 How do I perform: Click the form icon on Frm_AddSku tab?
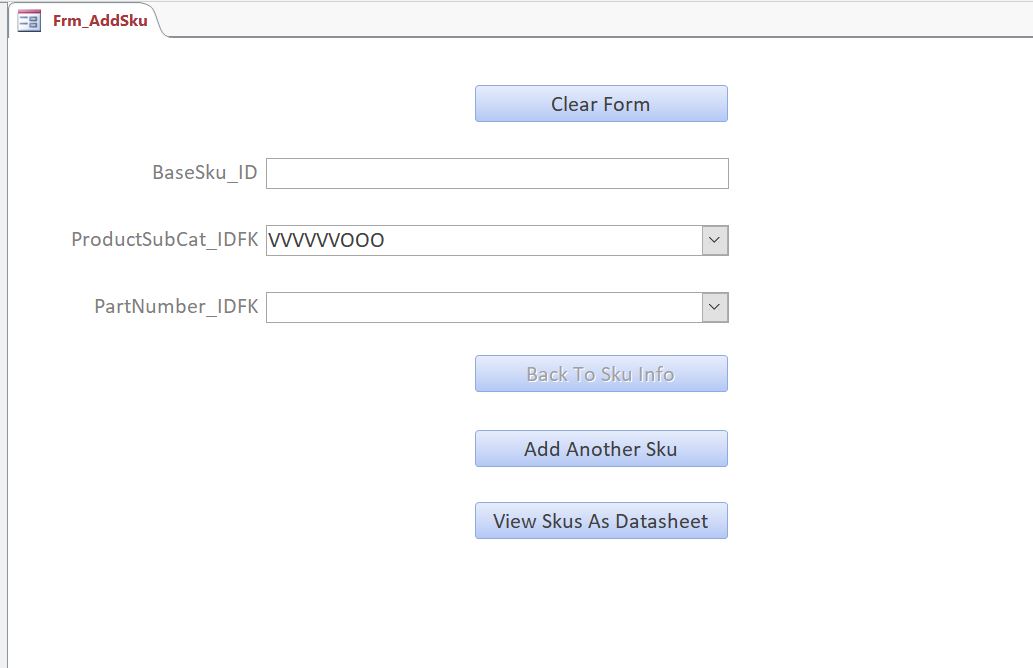point(29,20)
